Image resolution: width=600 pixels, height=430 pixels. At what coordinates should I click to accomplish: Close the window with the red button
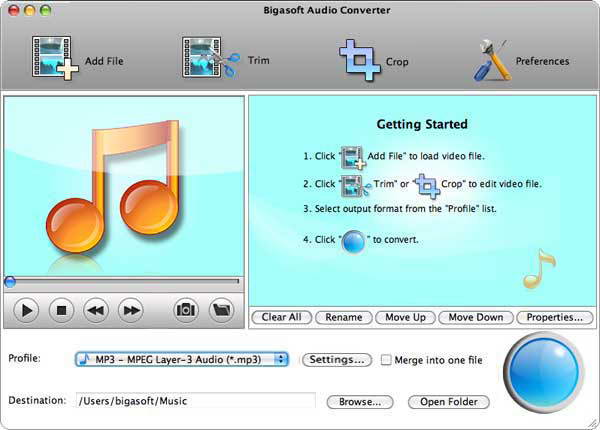[x=14, y=10]
